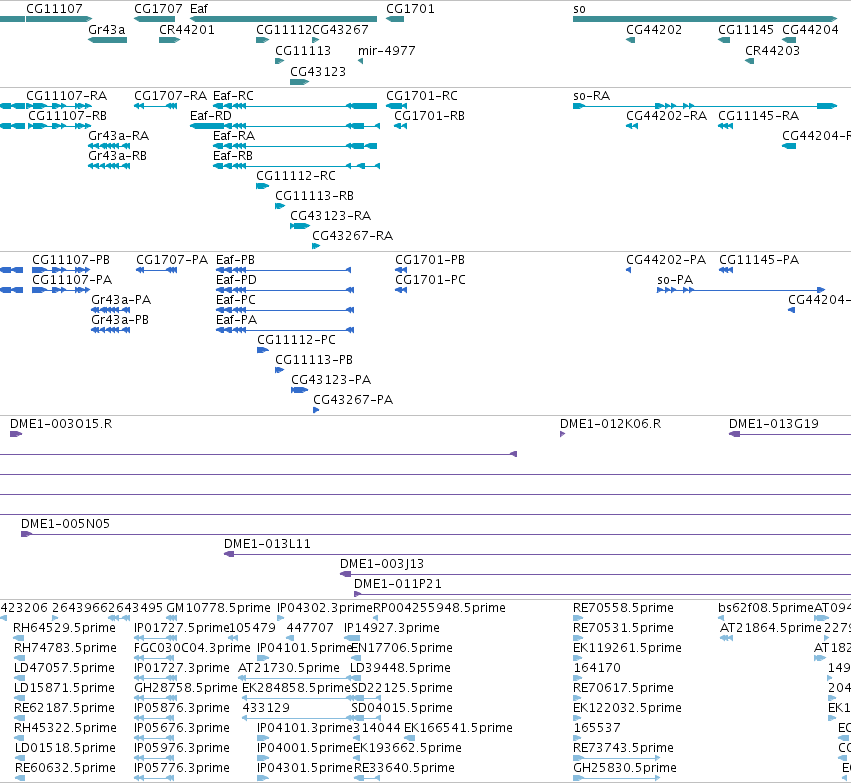The image size is (851, 783).
Task: Select the Eaf gene bar
Action: [x=283, y=19]
